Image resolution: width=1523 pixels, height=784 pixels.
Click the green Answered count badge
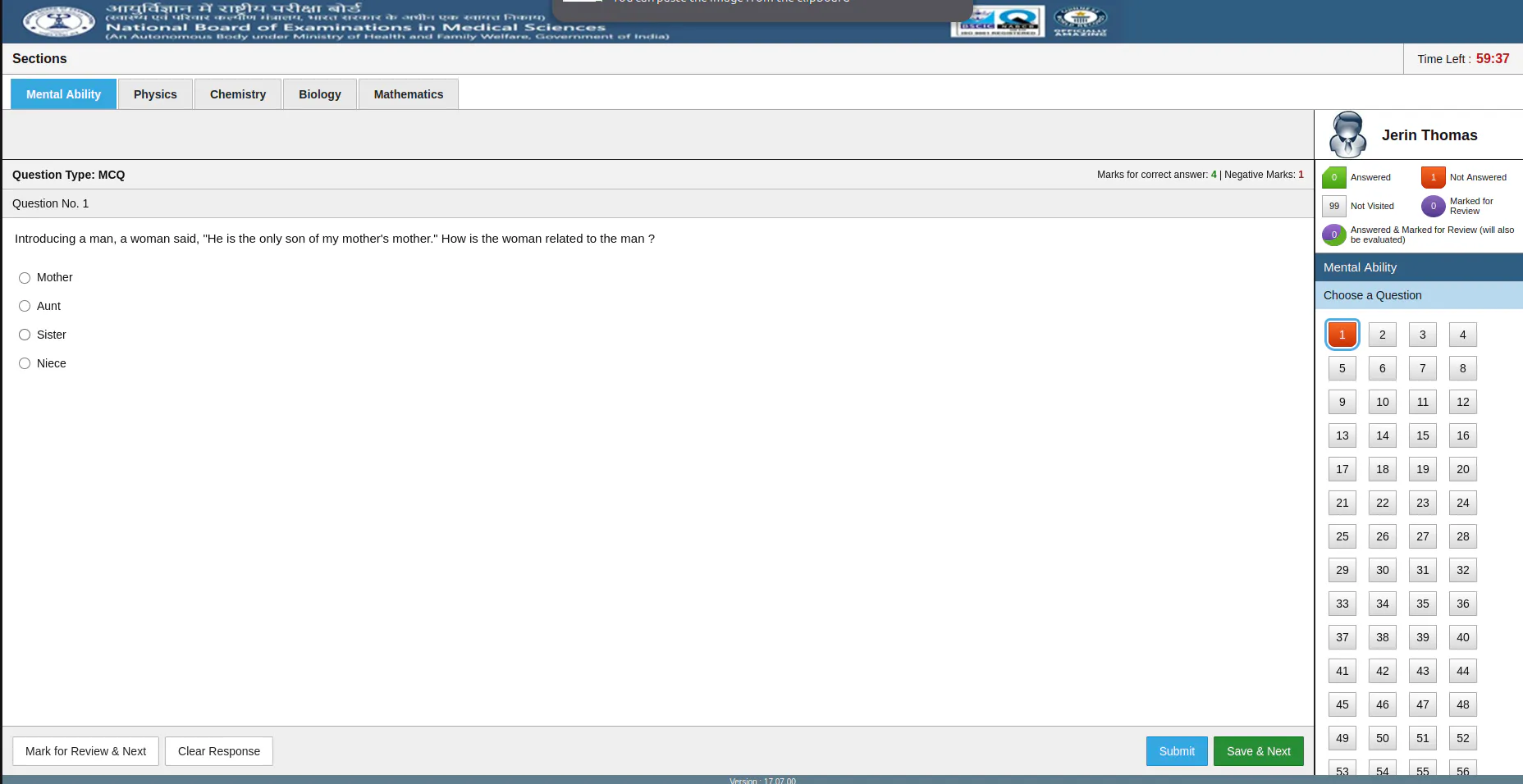point(1334,177)
